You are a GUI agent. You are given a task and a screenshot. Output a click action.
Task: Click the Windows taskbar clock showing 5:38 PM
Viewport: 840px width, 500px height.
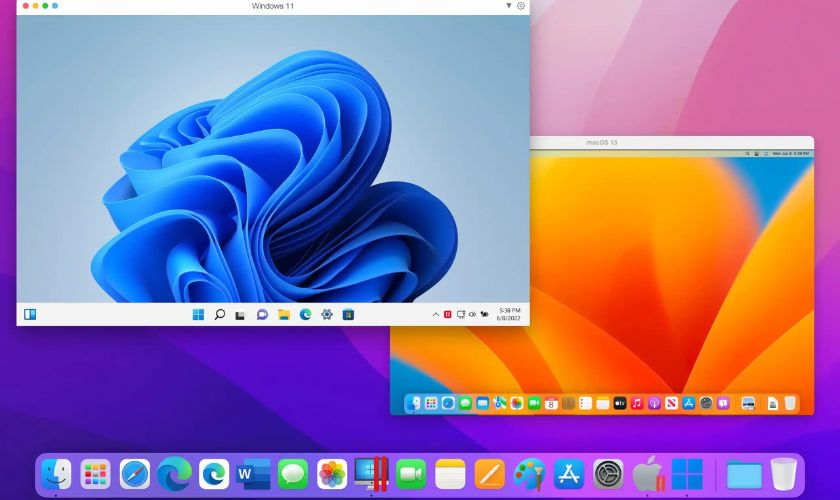[x=509, y=315]
